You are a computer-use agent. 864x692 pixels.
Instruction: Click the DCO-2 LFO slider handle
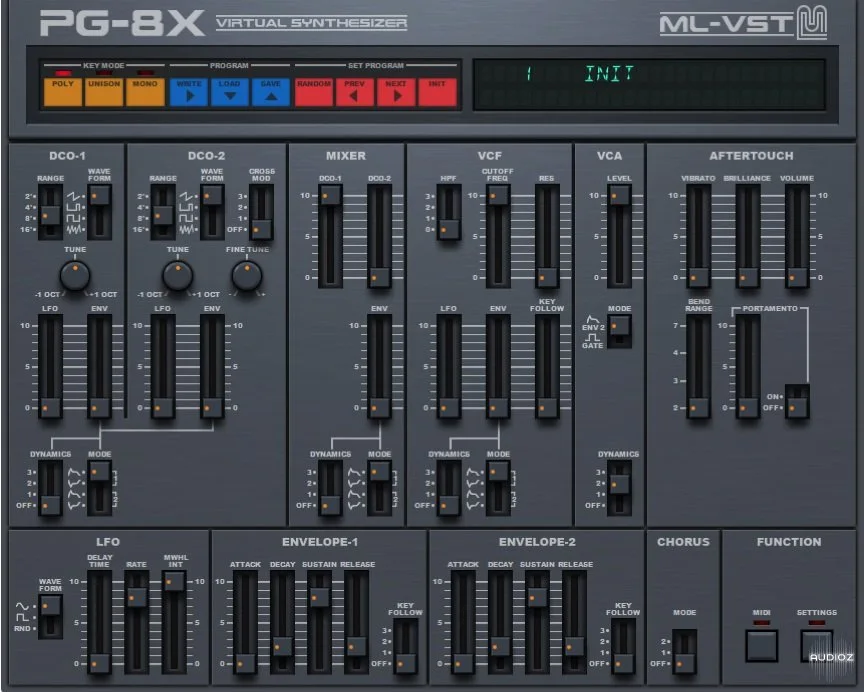(x=163, y=408)
